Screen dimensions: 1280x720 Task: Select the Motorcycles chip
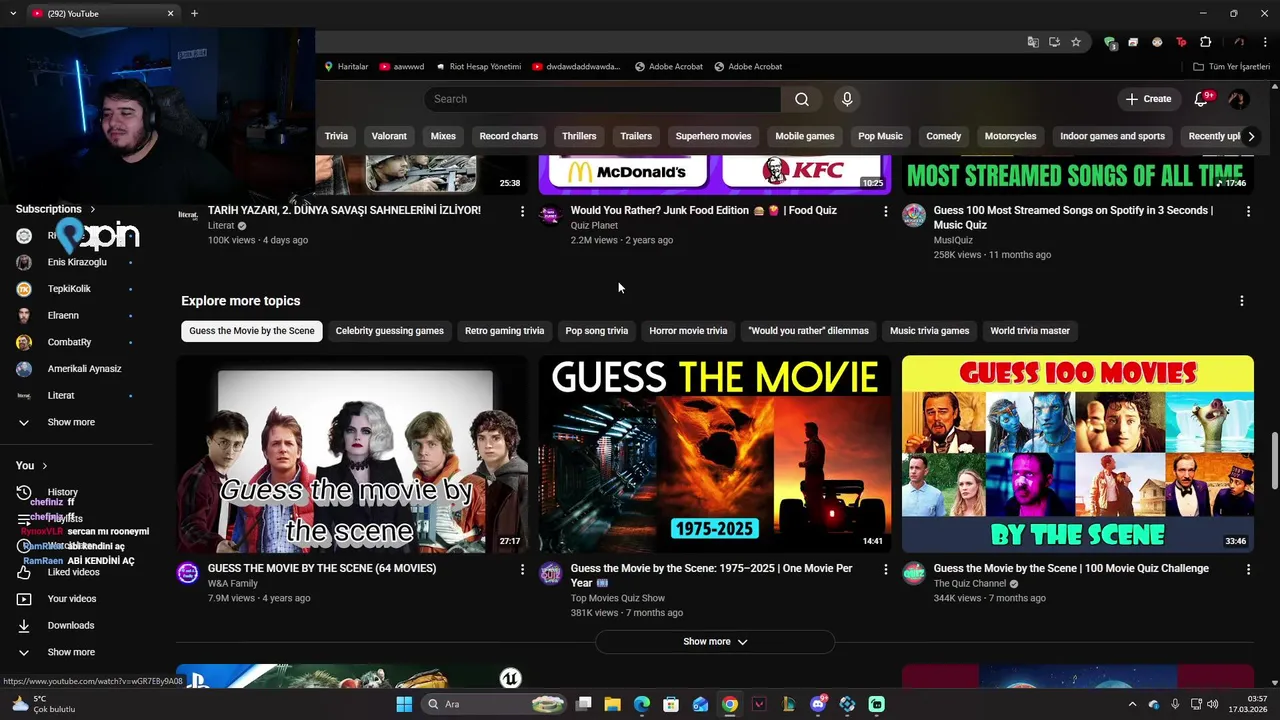pos(1010,136)
